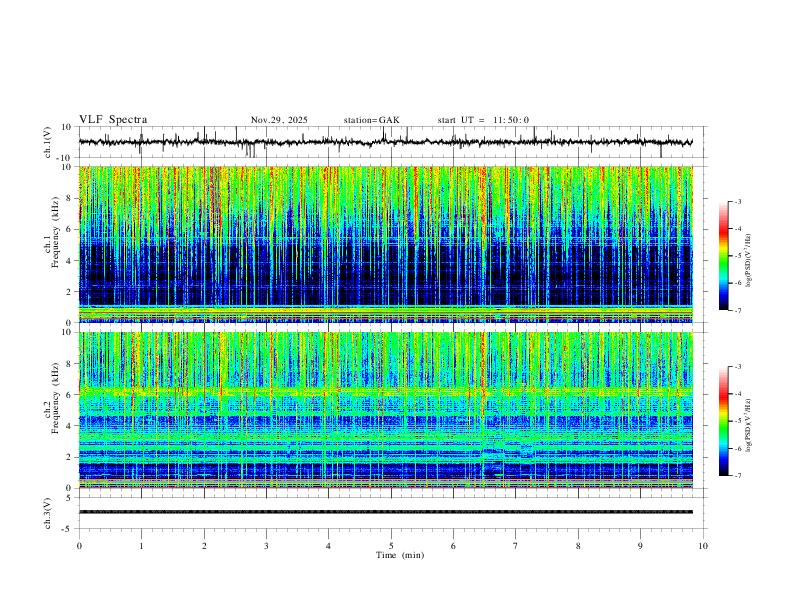Click the "Time (min)" x-axis label
Image resolution: width=792 pixels, height=612 pixels.
pyautogui.click(x=400, y=555)
